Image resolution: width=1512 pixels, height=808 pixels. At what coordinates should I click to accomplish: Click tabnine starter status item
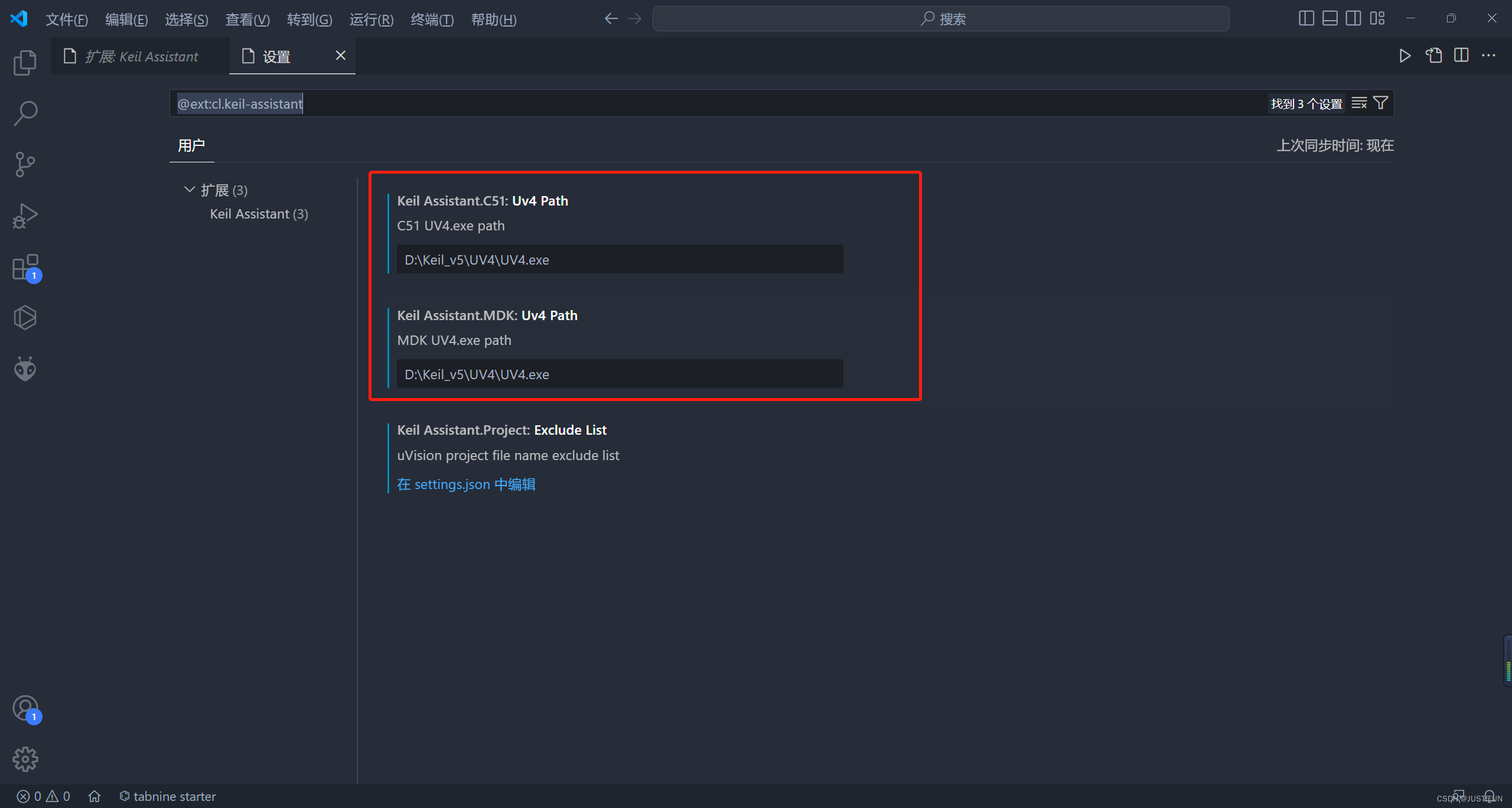167,796
